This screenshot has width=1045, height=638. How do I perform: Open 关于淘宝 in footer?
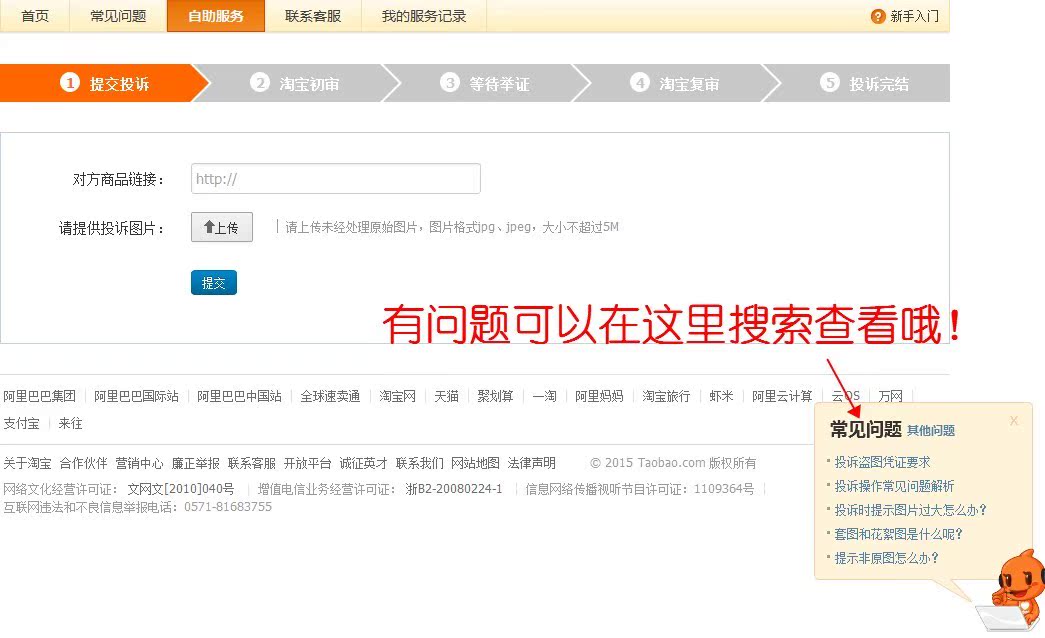(x=27, y=463)
